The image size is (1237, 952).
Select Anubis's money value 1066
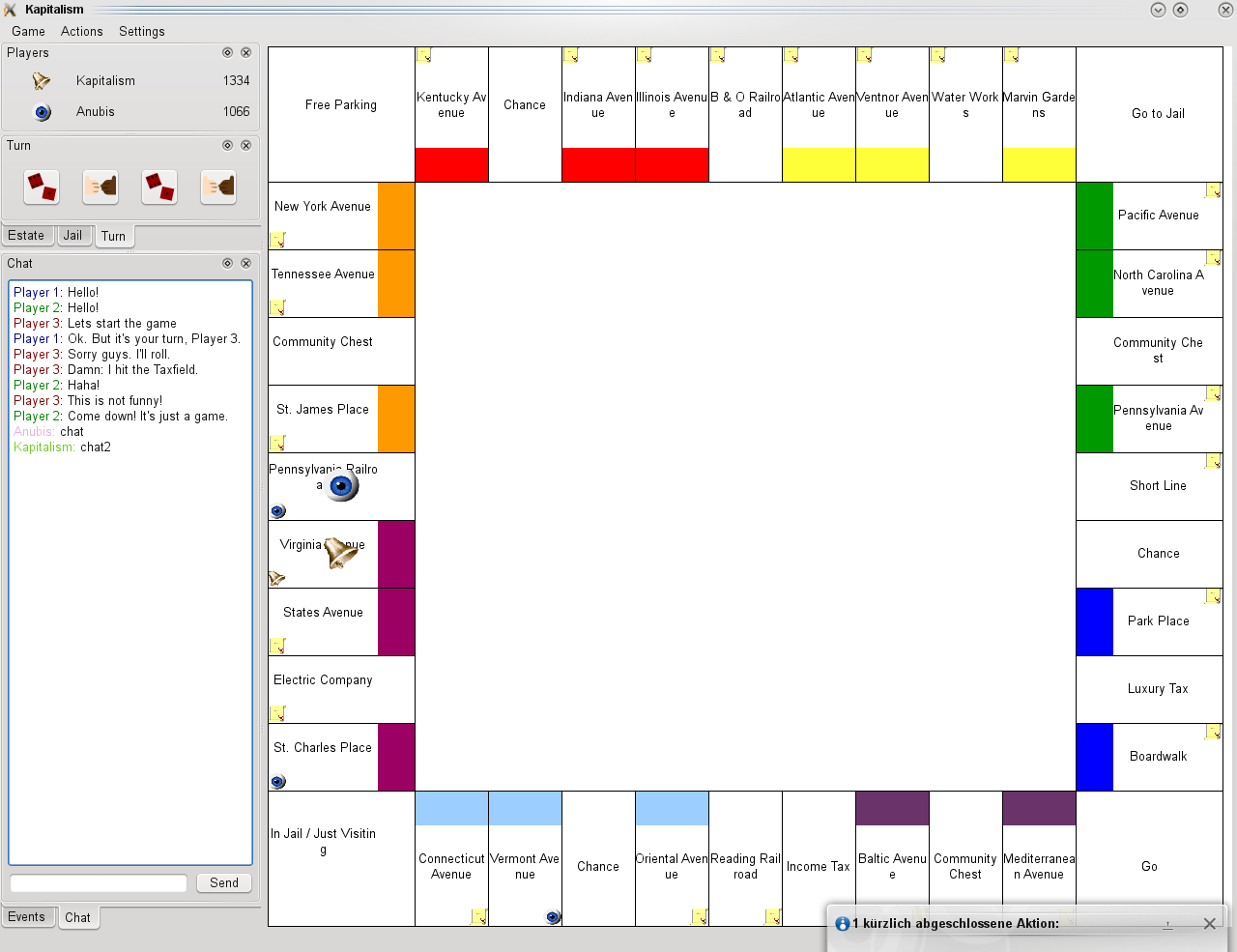click(x=237, y=112)
